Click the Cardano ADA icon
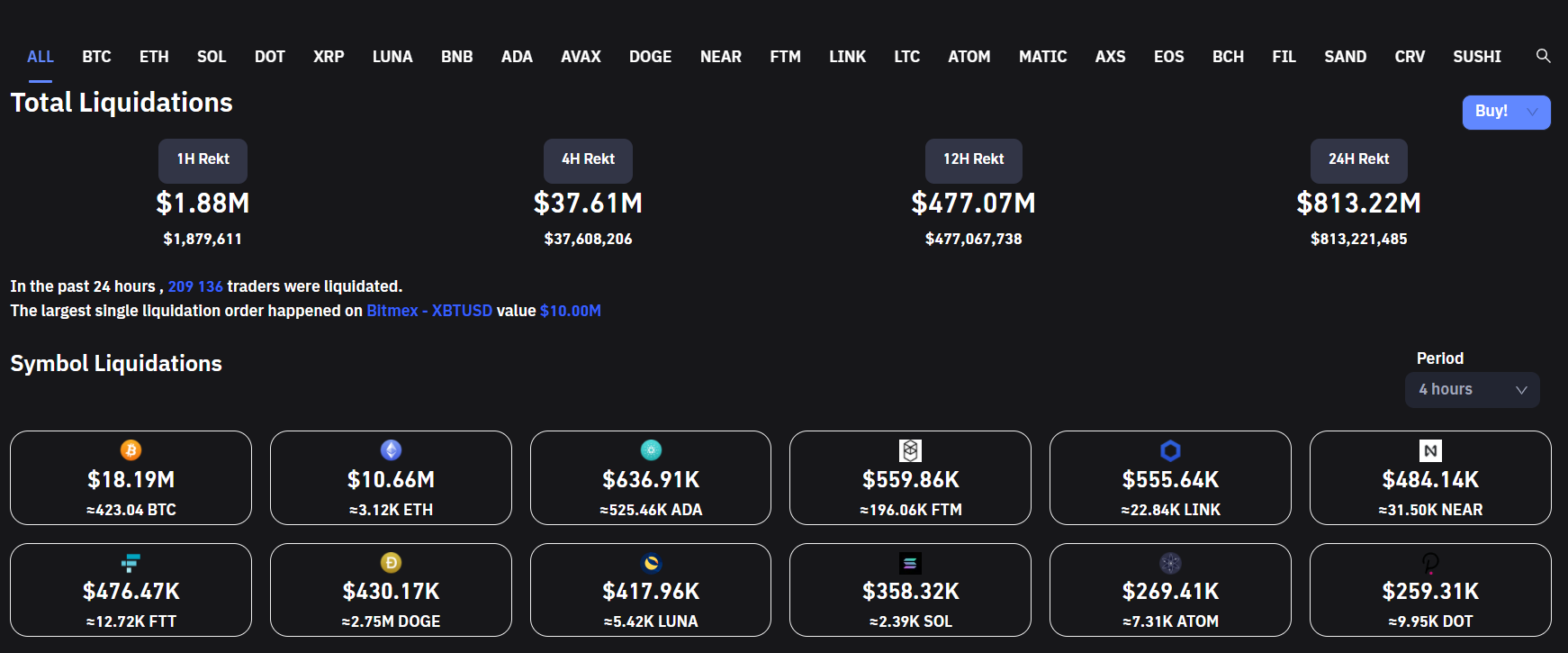Screen dimensions: 1568x653 pos(651,450)
